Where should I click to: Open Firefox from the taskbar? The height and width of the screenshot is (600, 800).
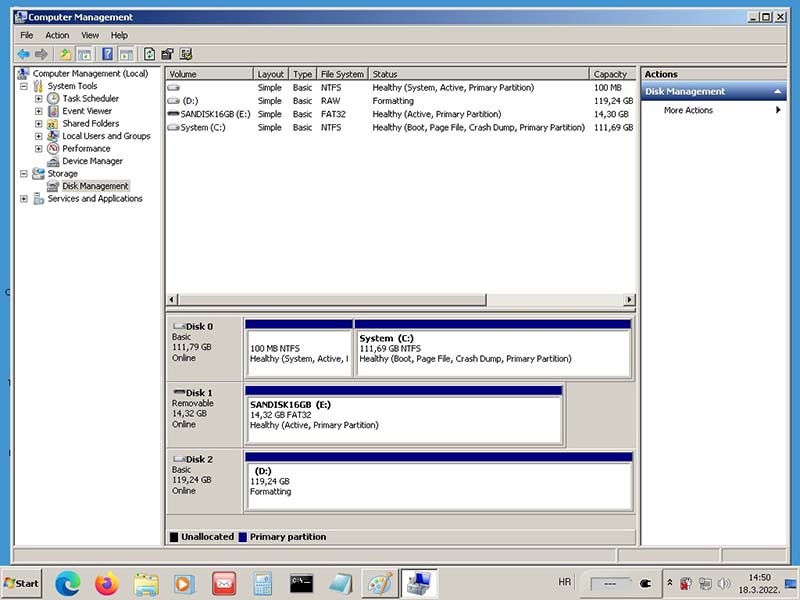(106, 582)
